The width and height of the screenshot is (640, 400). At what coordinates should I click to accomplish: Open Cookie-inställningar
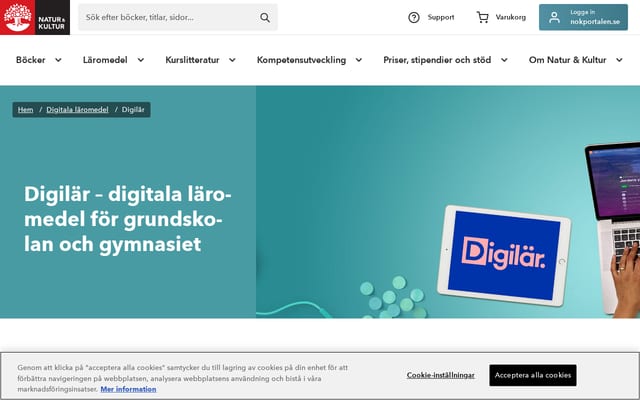tap(440, 375)
